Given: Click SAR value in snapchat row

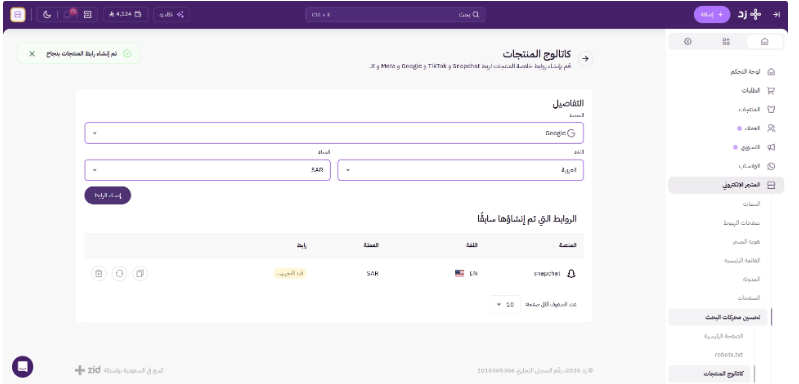Looking at the screenshot, I should 372,273.
